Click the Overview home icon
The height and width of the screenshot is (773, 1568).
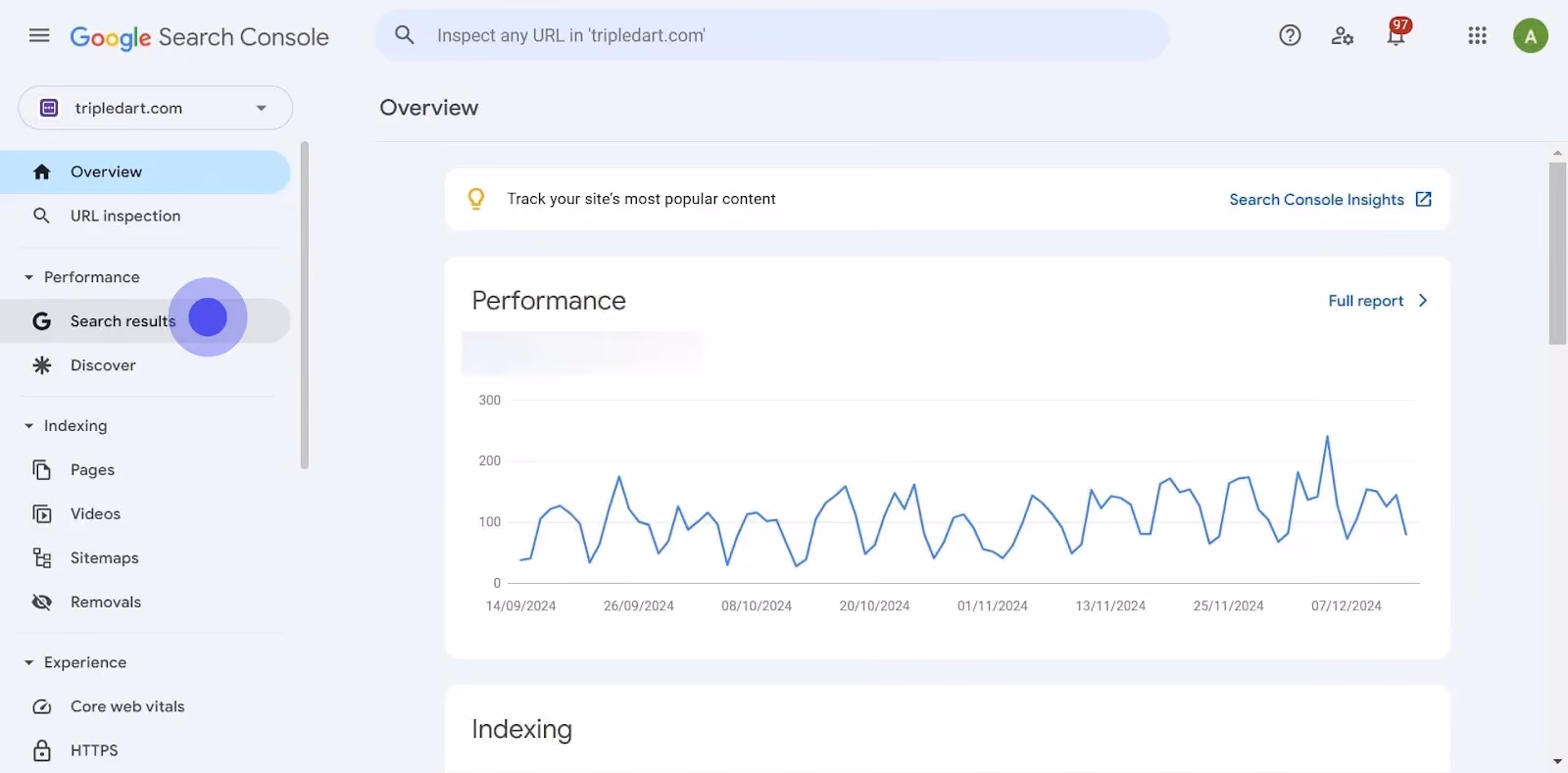tap(41, 172)
